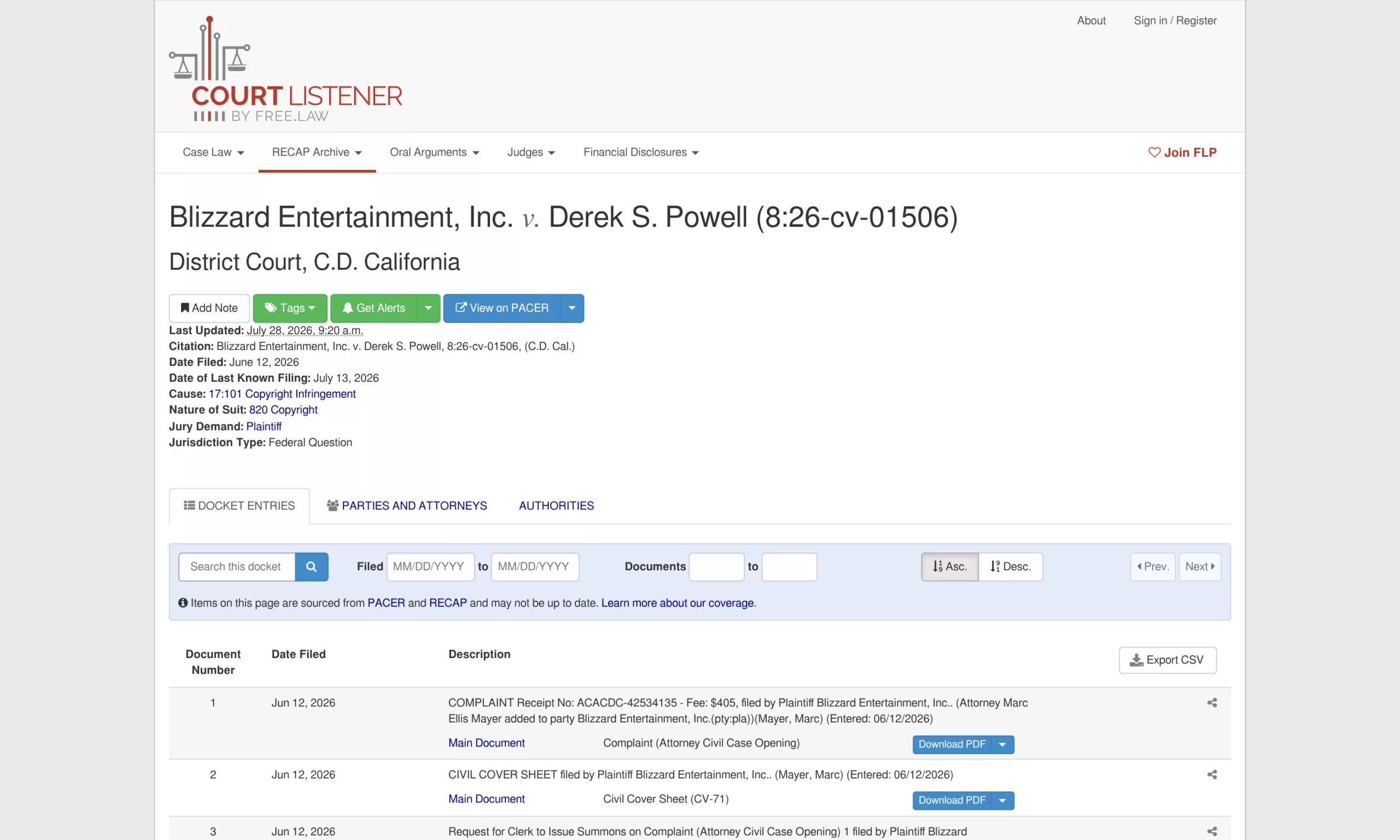1400x840 pixels.
Task: Click the CourtListener logo
Action: click(286, 69)
